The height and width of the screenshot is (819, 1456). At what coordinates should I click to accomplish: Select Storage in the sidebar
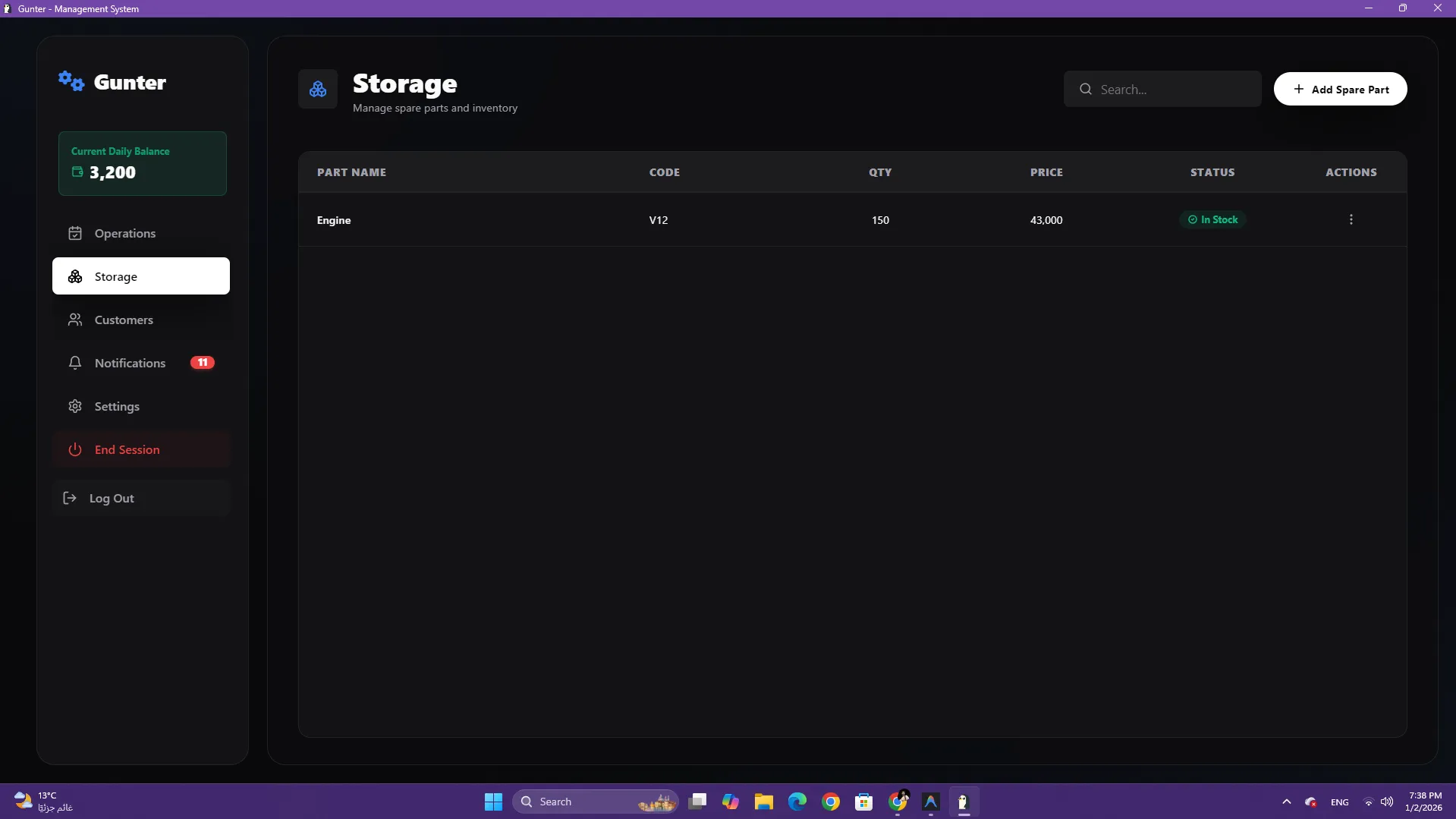(141, 276)
